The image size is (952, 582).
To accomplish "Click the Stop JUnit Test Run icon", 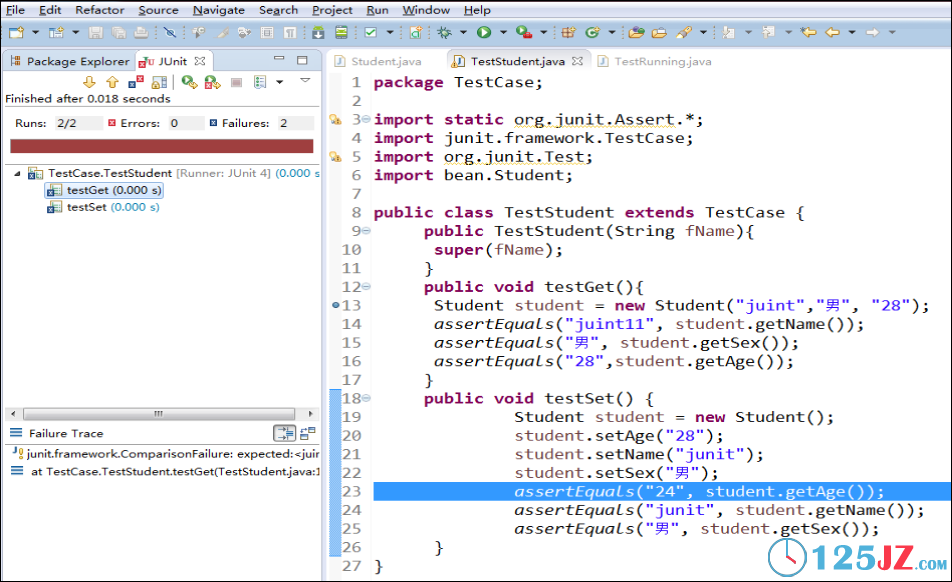I will pyautogui.click(x=237, y=82).
